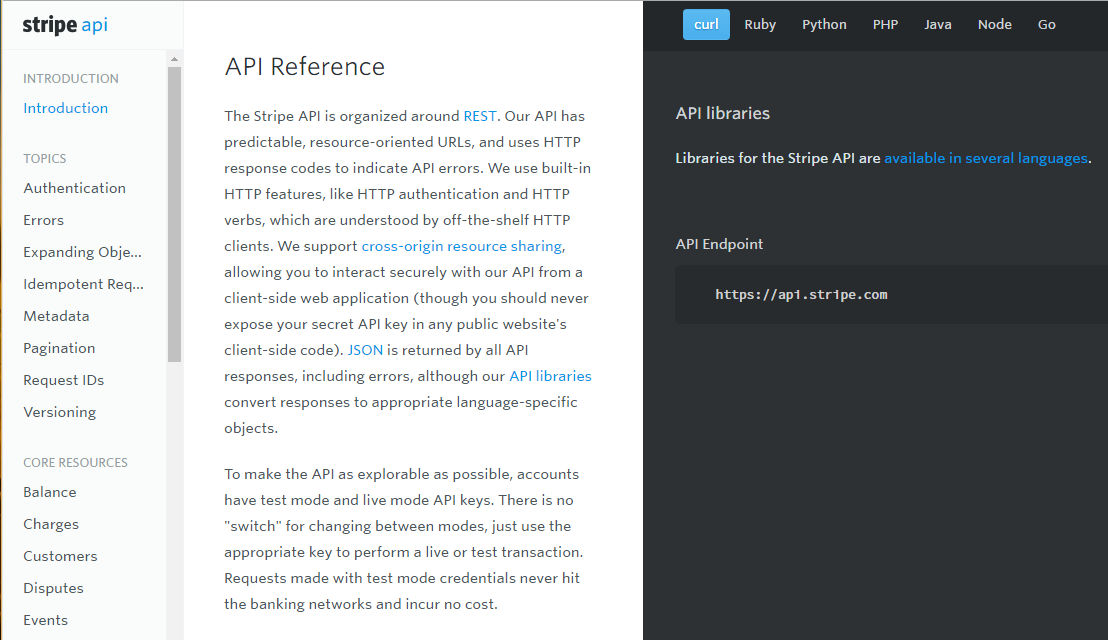The height and width of the screenshot is (640, 1108).
Task: Go to Customers resource
Action: (x=60, y=556)
